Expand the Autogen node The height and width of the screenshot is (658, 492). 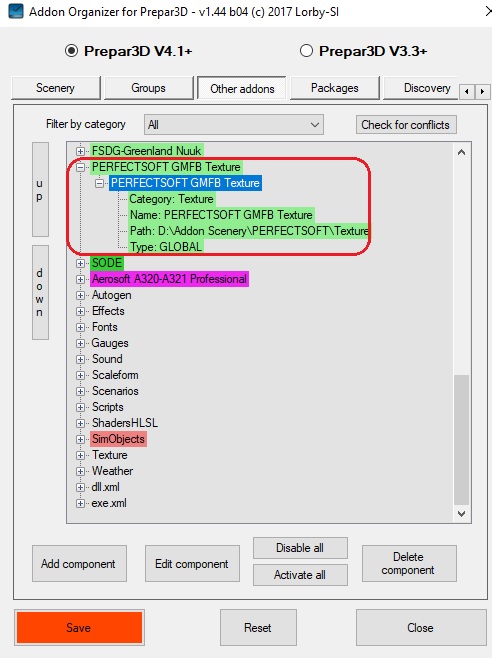[x=80, y=295]
